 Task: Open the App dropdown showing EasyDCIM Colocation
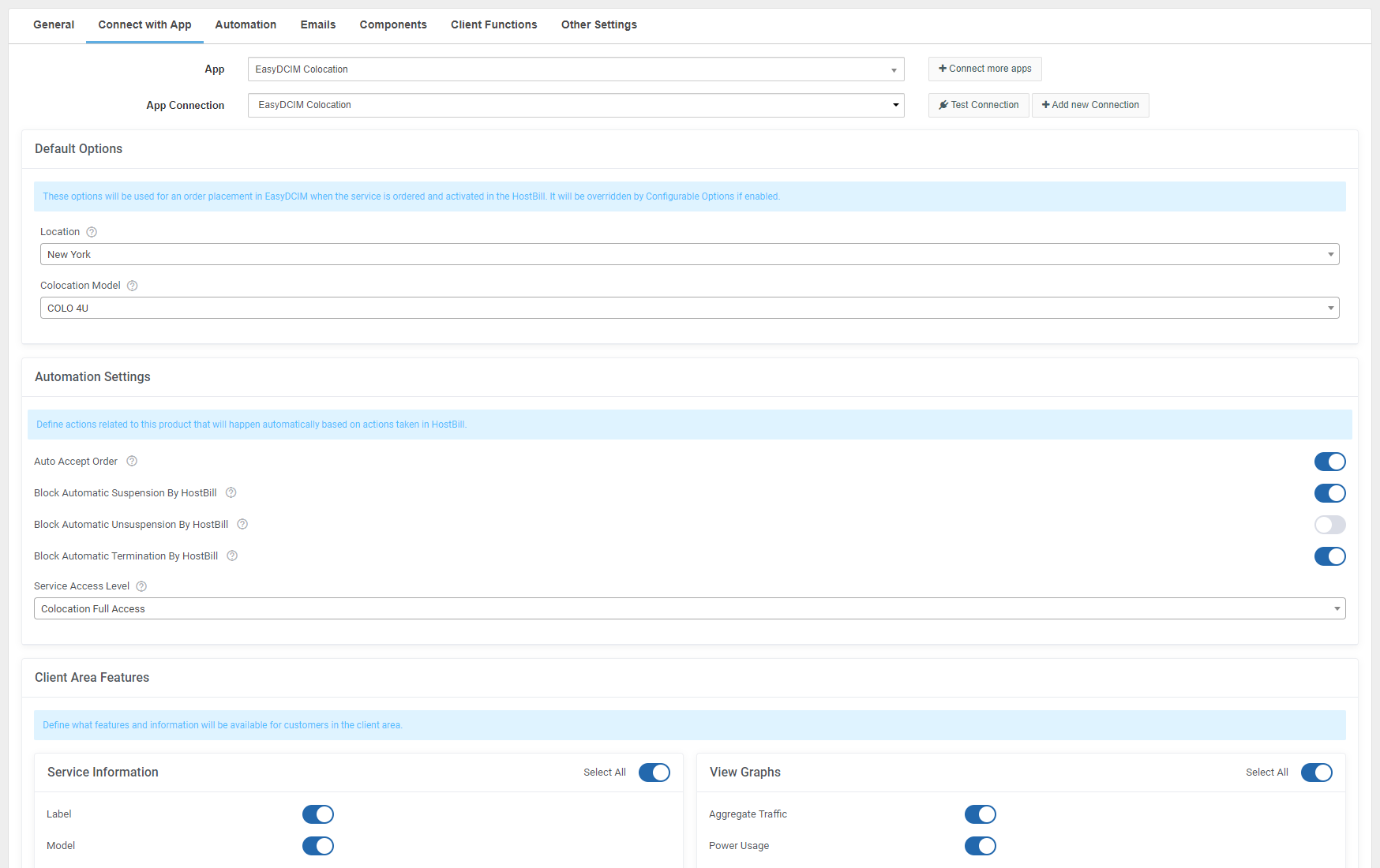pyautogui.click(x=576, y=69)
